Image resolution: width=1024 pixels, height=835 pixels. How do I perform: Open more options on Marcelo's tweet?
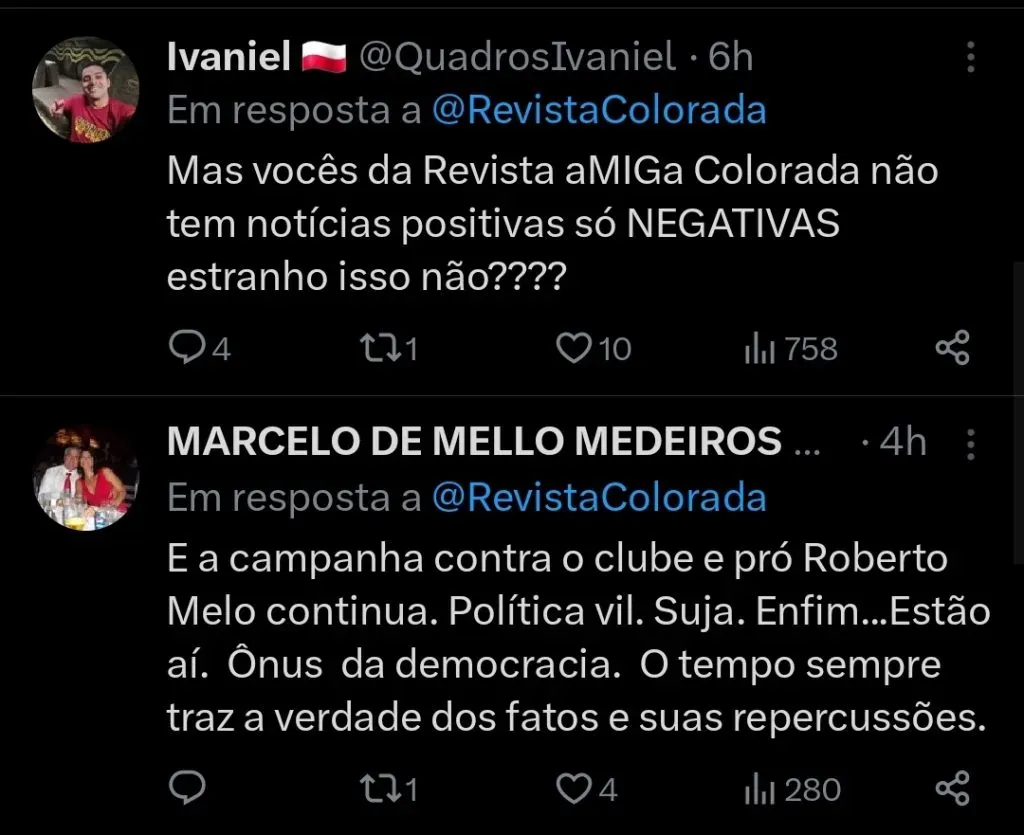pos(970,442)
